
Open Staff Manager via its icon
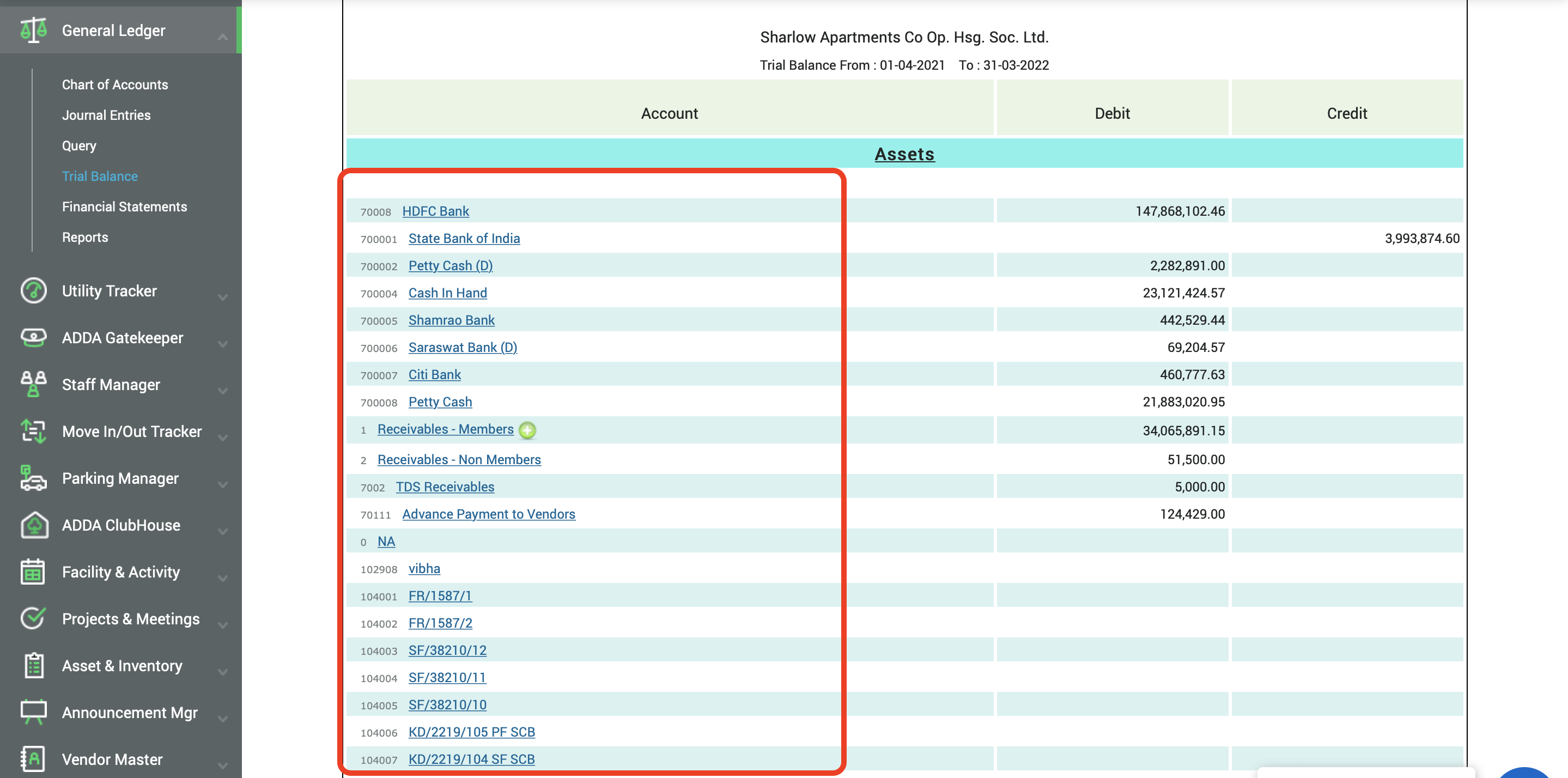click(33, 384)
